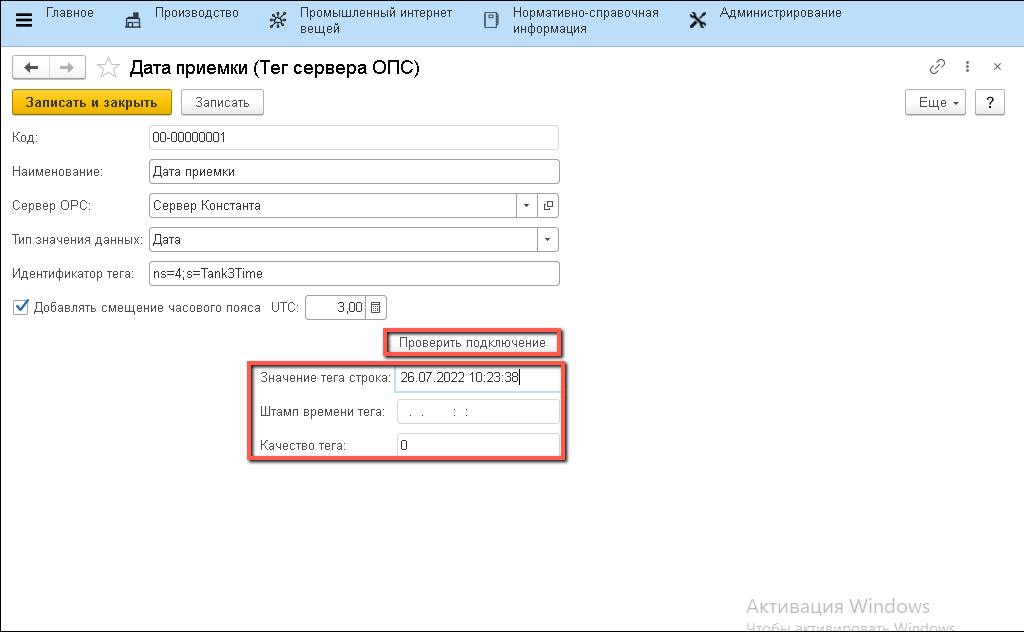Open the calculator for UTC offset

coord(375,308)
